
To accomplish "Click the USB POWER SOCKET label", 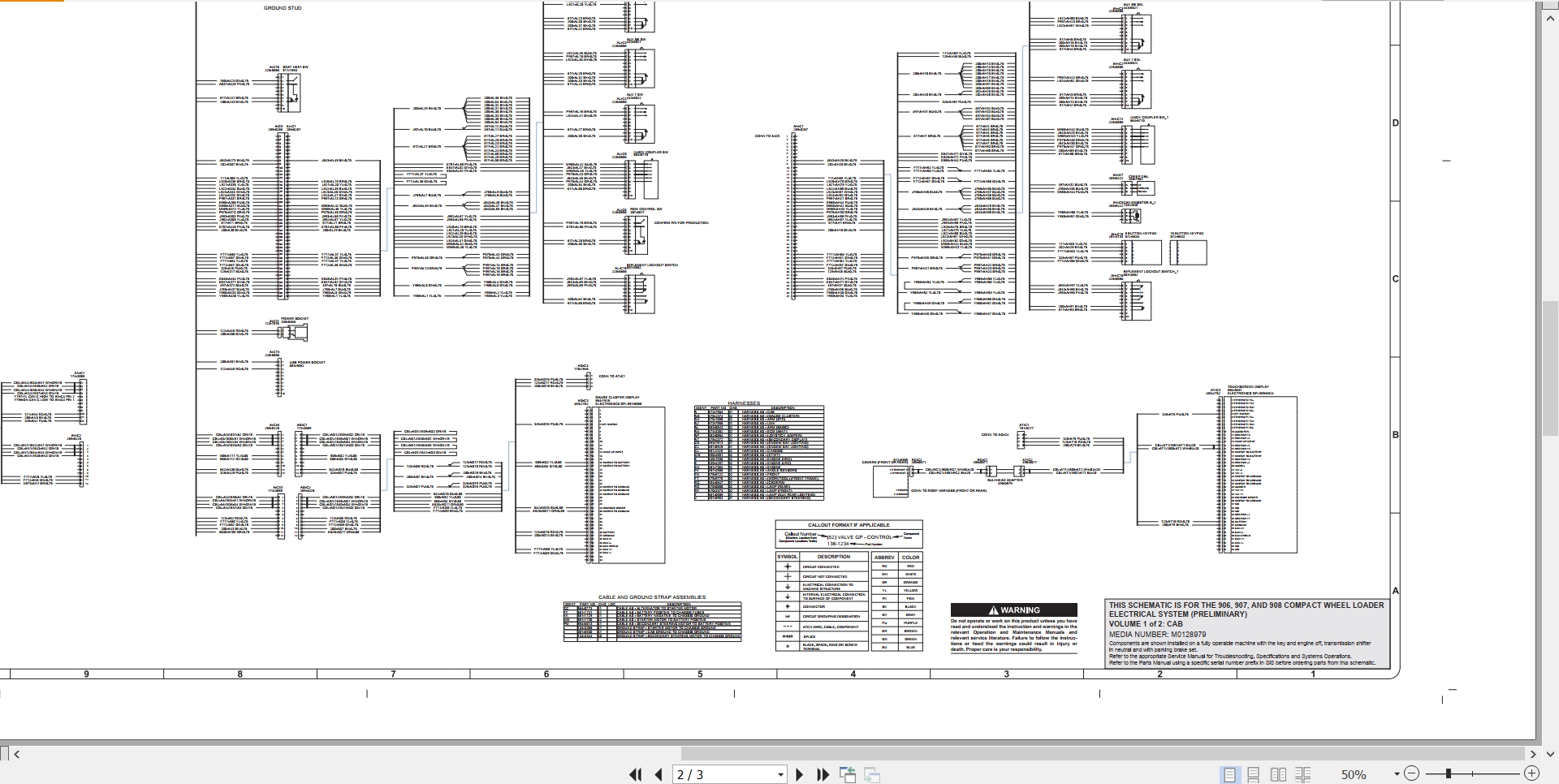I will pos(307,362).
